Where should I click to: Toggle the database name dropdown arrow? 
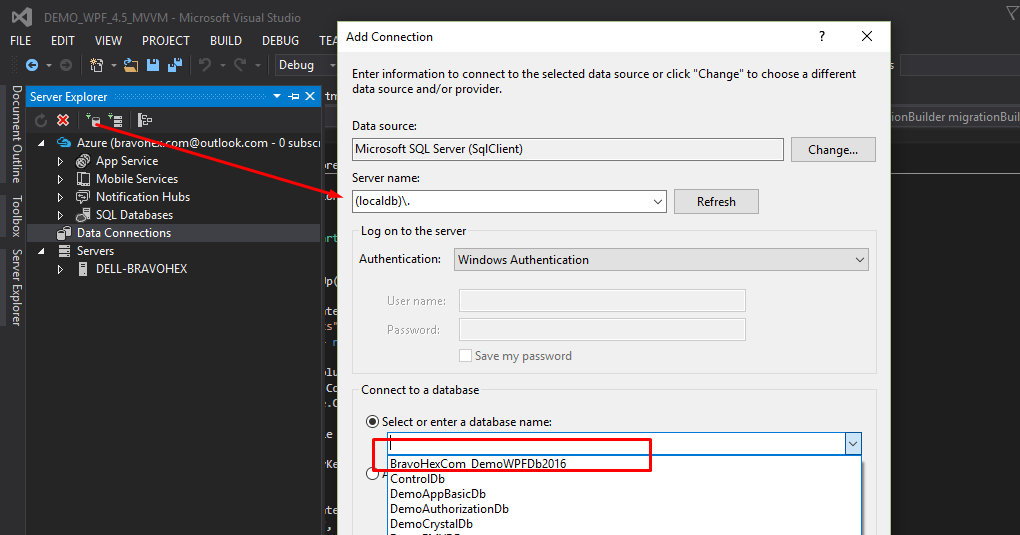tap(852, 444)
